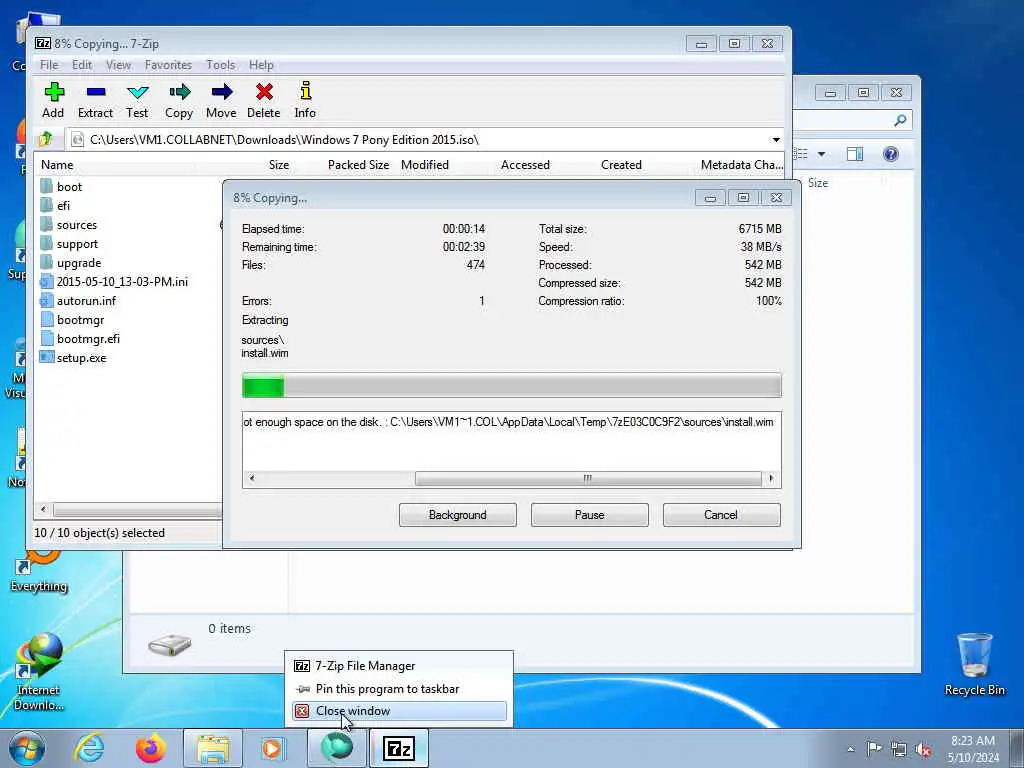Viewport: 1024px width, 768px height.
Task: Show hidden system tray icons
Action: point(850,749)
